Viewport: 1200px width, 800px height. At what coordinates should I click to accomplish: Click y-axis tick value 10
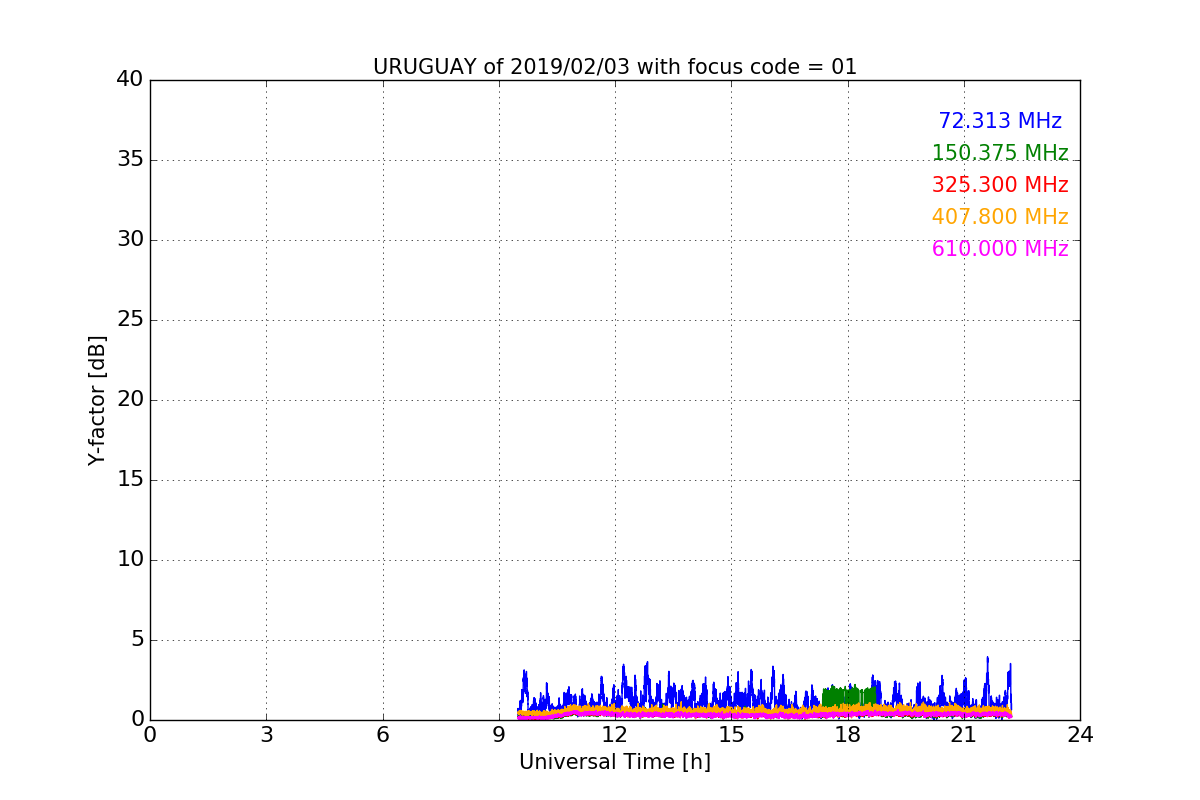pyautogui.click(x=130, y=559)
